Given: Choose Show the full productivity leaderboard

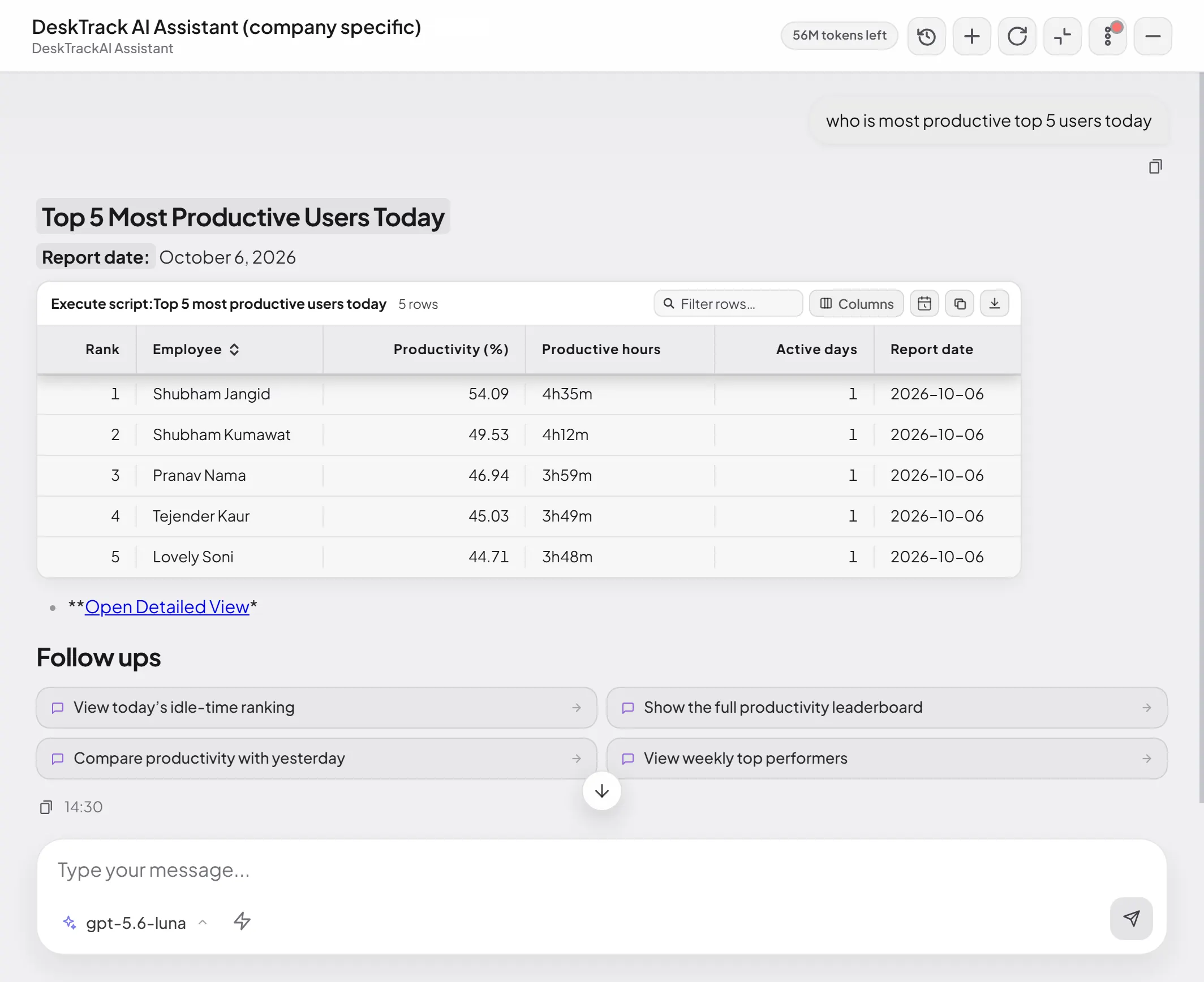Looking at the screenshot, I should pos(887,708).
